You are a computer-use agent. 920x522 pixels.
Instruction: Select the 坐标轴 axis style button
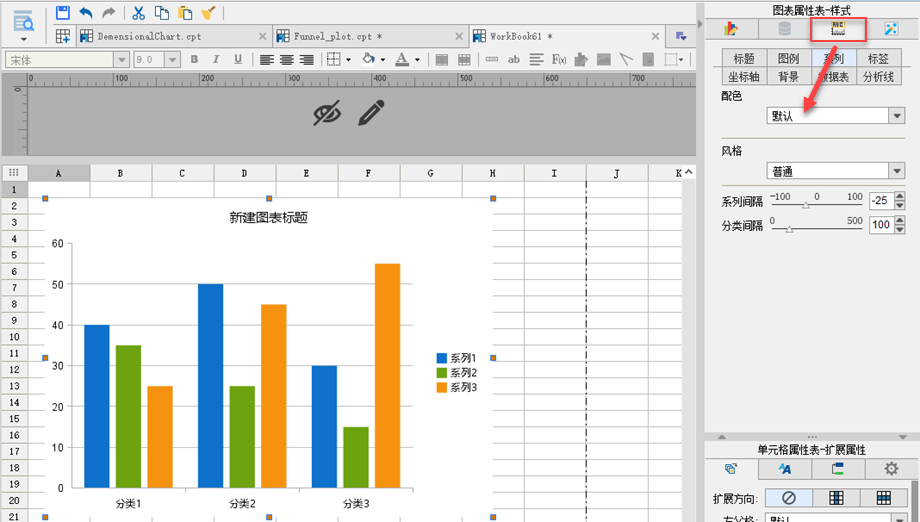[x=744, y=76]
